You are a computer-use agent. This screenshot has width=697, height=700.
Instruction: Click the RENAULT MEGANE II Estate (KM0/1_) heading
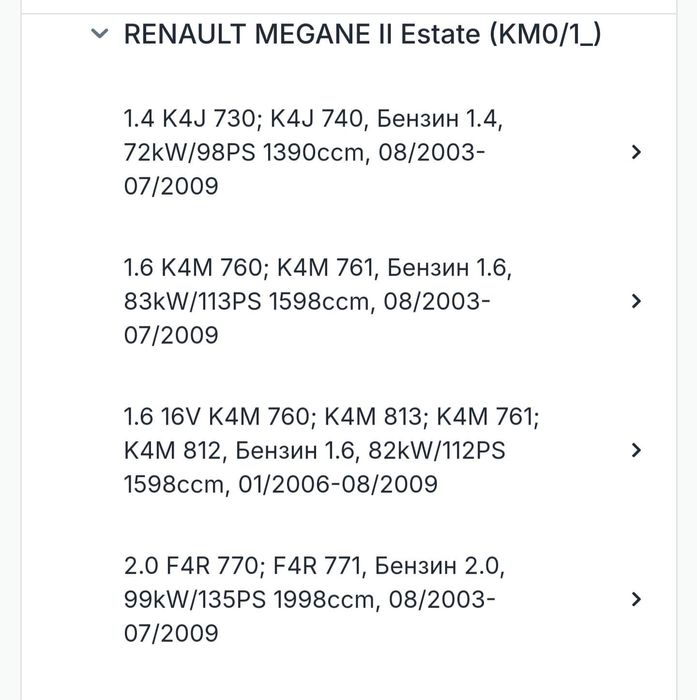coord(362,35)
